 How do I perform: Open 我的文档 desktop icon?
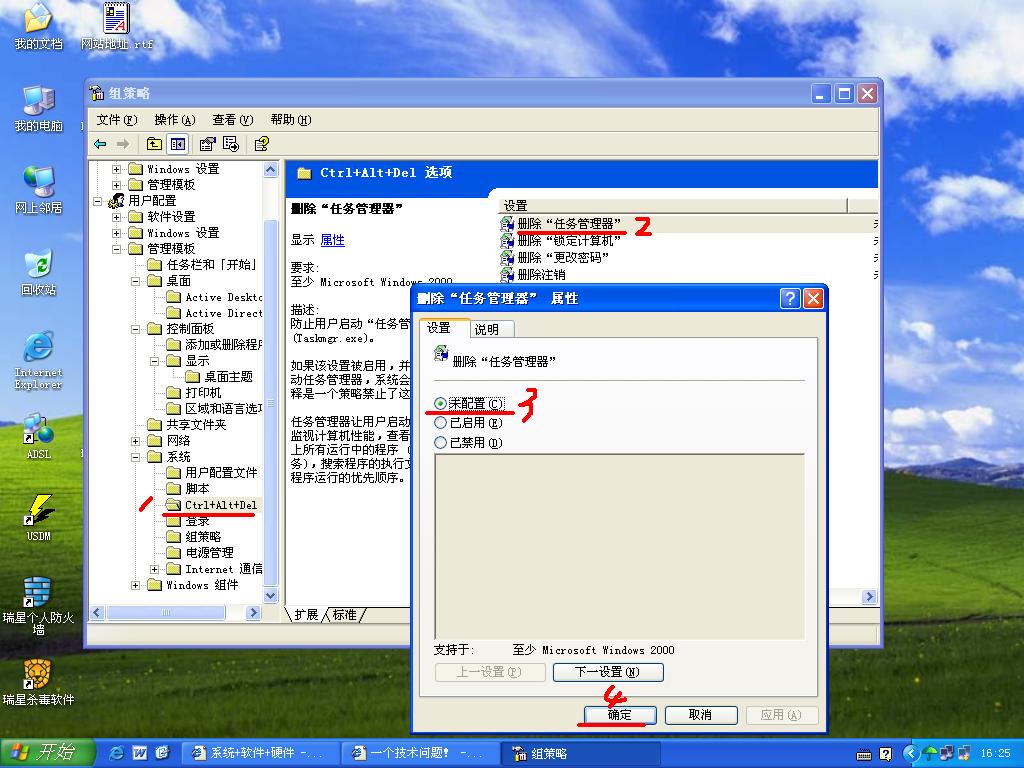click(x=38, y=27)
